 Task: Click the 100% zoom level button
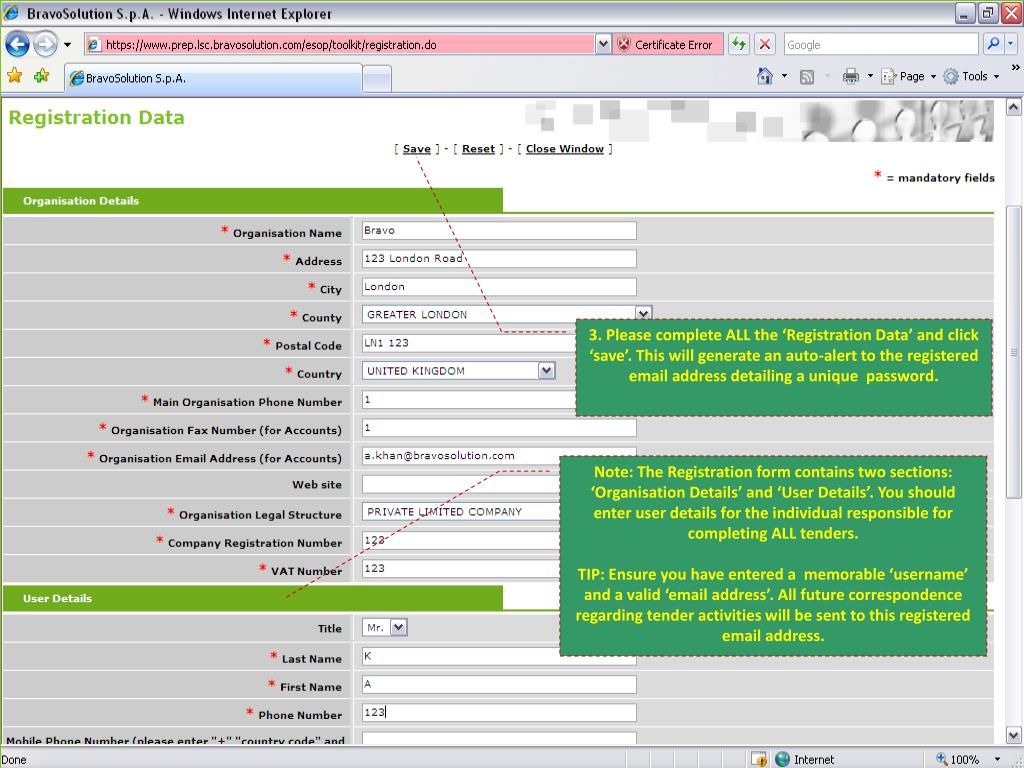(x=957, y=759)
